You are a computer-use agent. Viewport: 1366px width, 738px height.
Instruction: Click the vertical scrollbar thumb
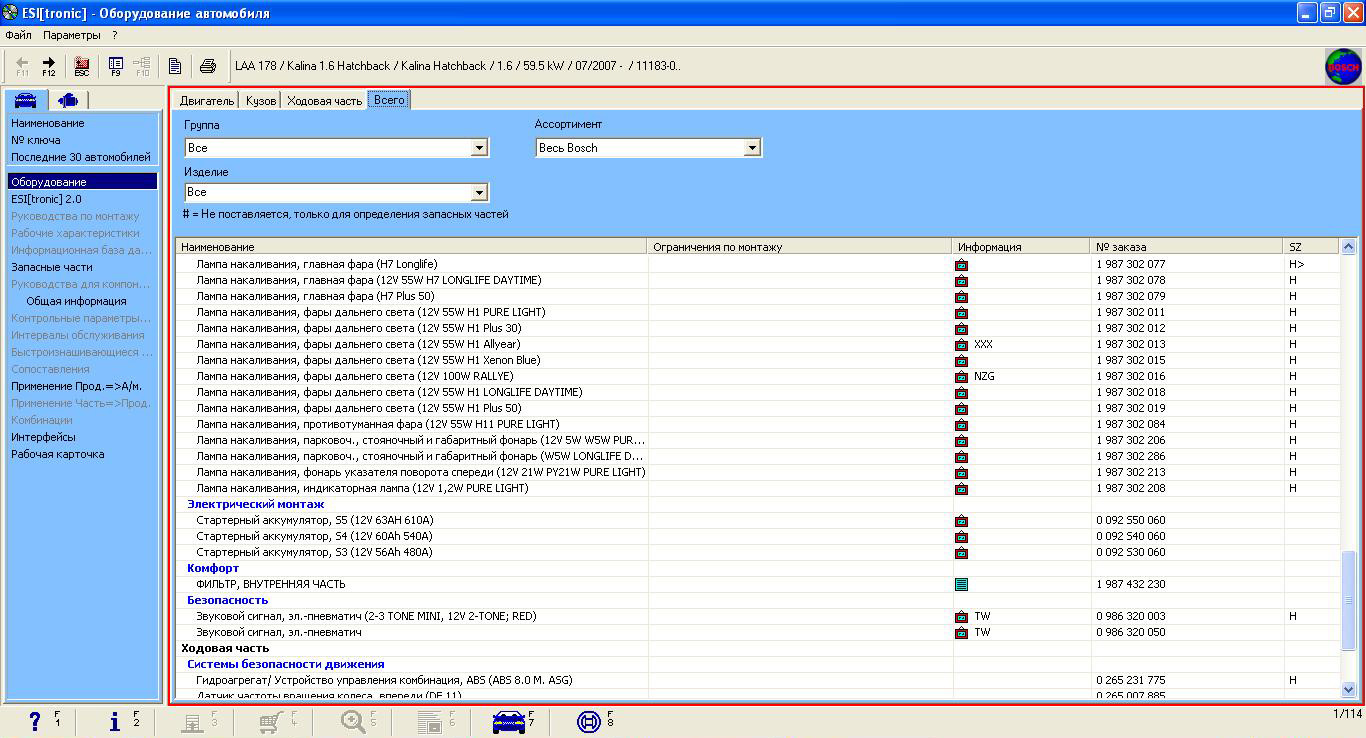tap(1348, 599)
